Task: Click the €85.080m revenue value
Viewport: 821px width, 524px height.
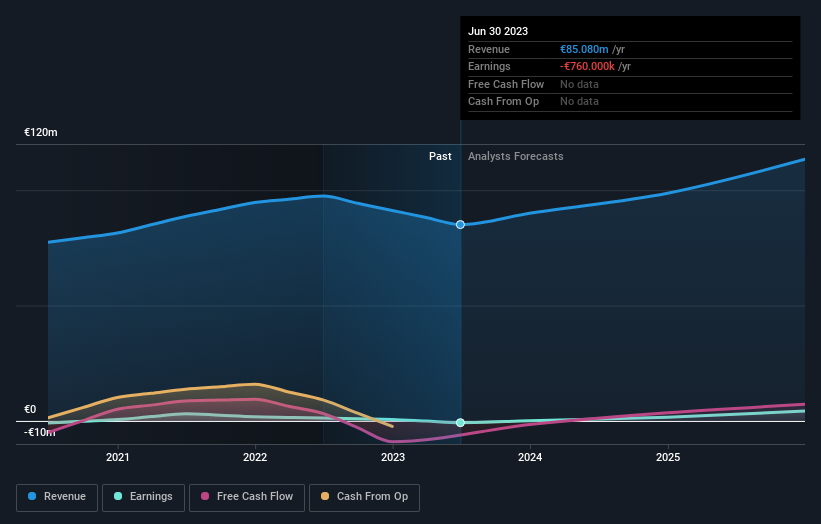Action: (x=584, y=49)
